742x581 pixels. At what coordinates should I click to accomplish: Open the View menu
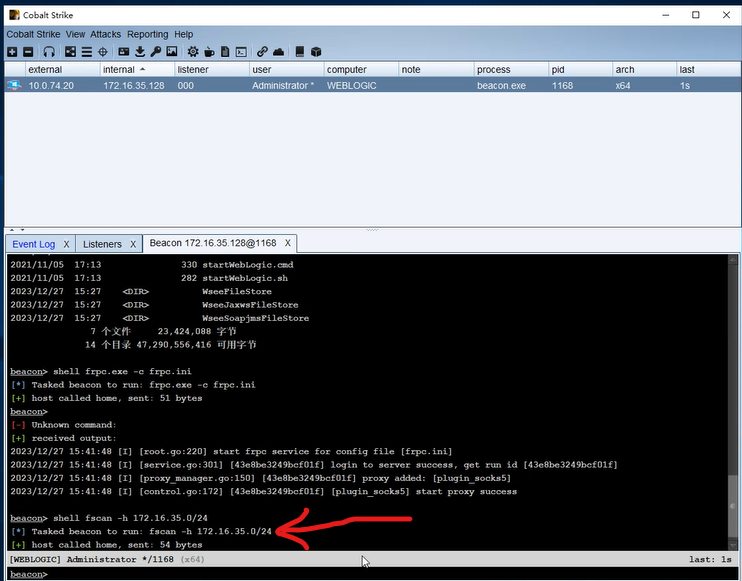coord(75,34)
